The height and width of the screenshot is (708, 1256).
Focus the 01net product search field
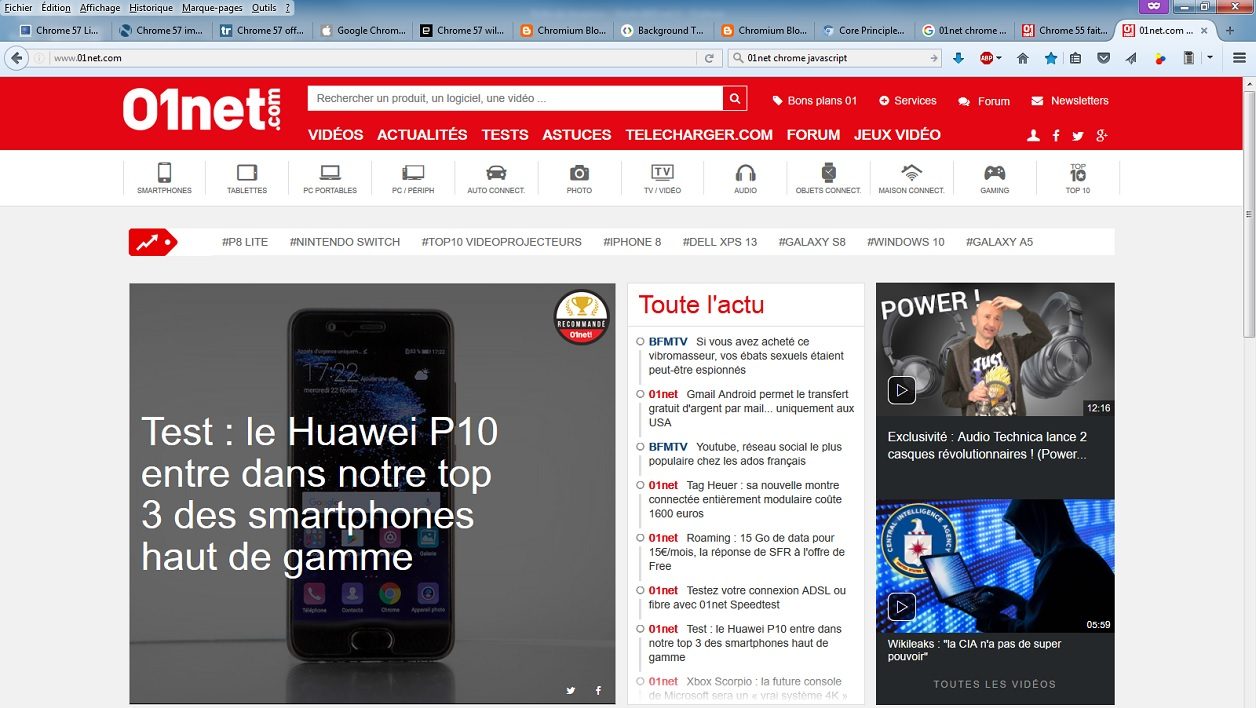[x=515, y=99]
